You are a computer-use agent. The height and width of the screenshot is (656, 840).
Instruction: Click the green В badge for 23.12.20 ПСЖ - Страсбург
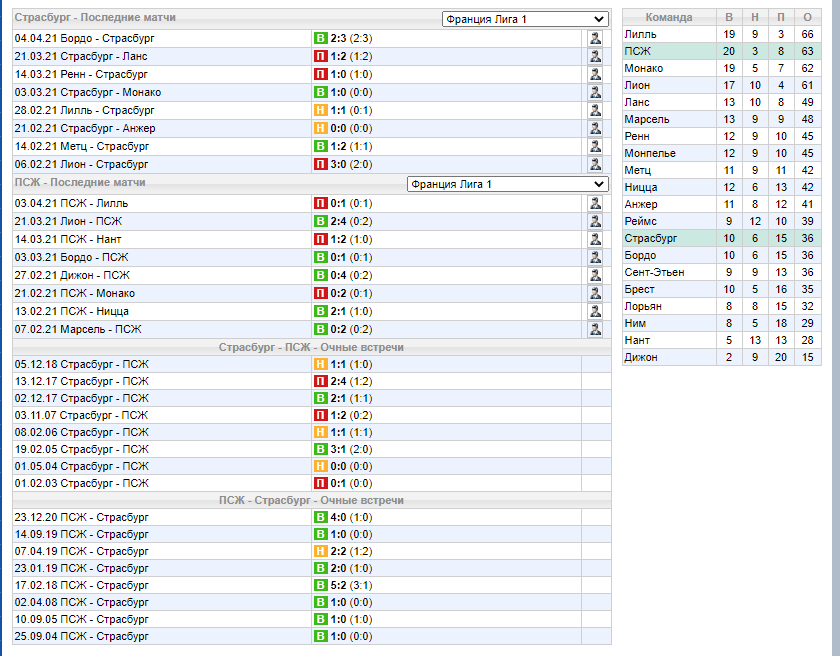pyautogui.click(x=320, y=517)
